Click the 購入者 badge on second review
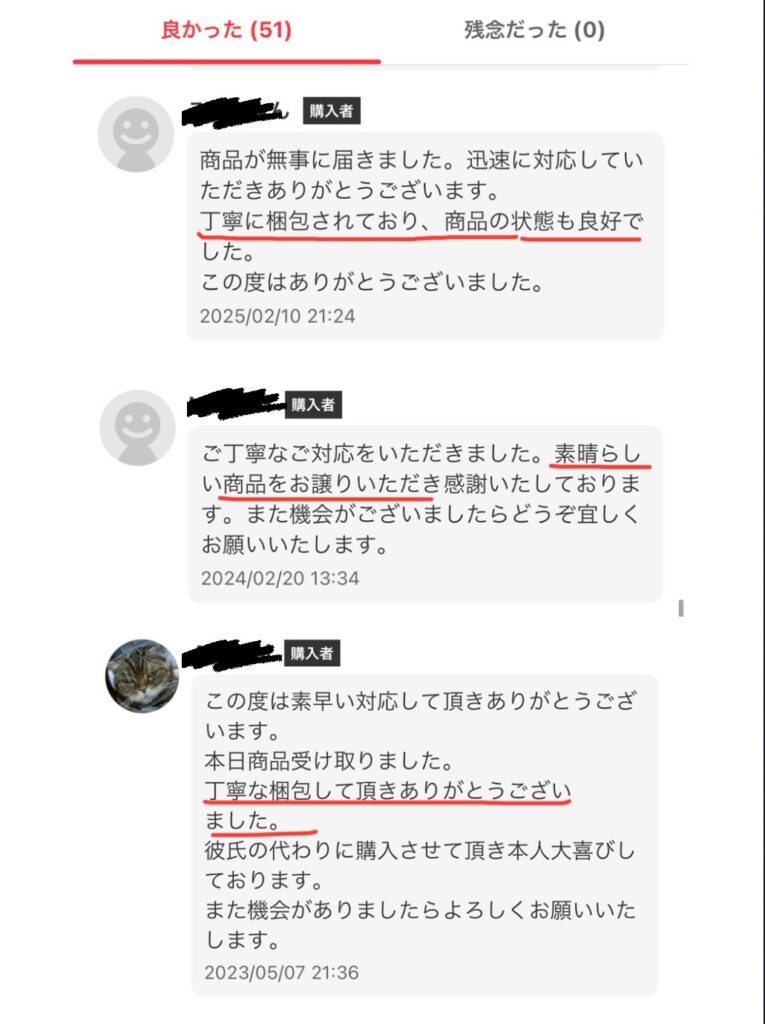This screenshot has height=1024, width=765. point(313,404)
